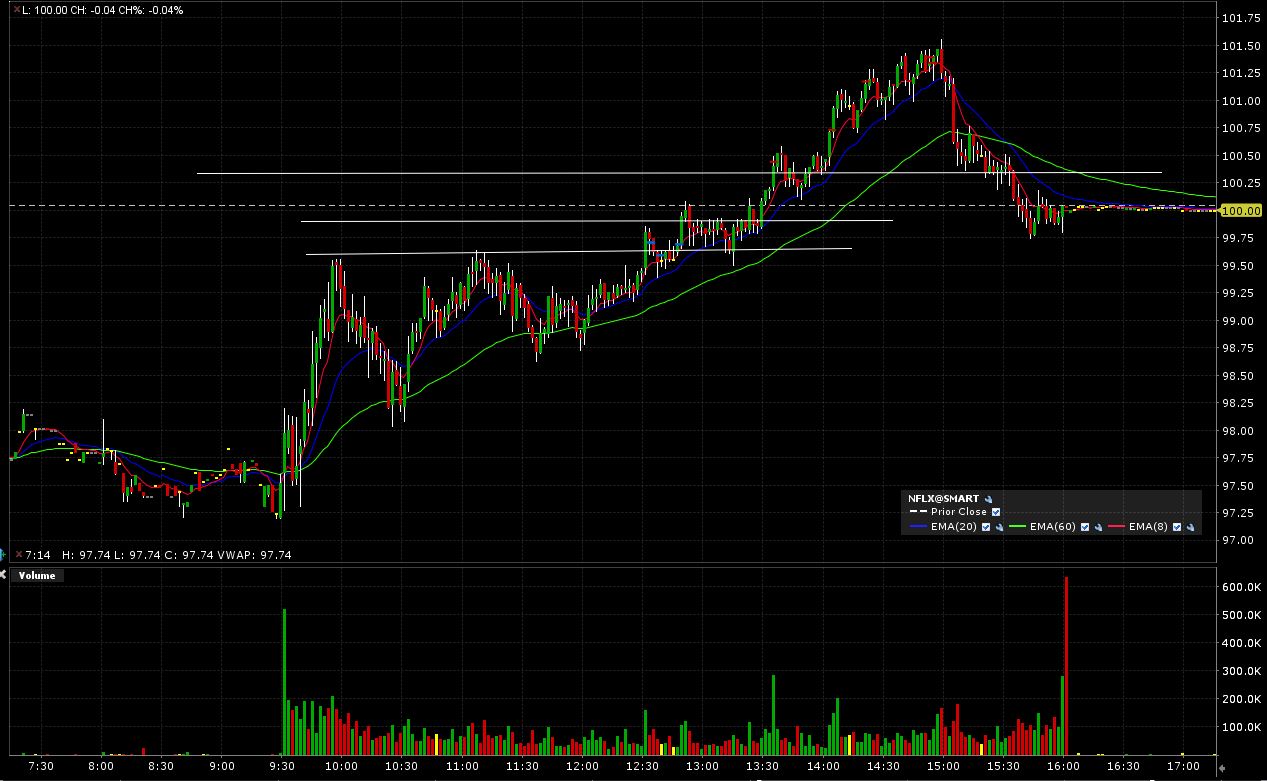Click the 16:00 time axis label
Image resolution: width=1267 pixels, height=781 pixels.
pos(1063,767)
